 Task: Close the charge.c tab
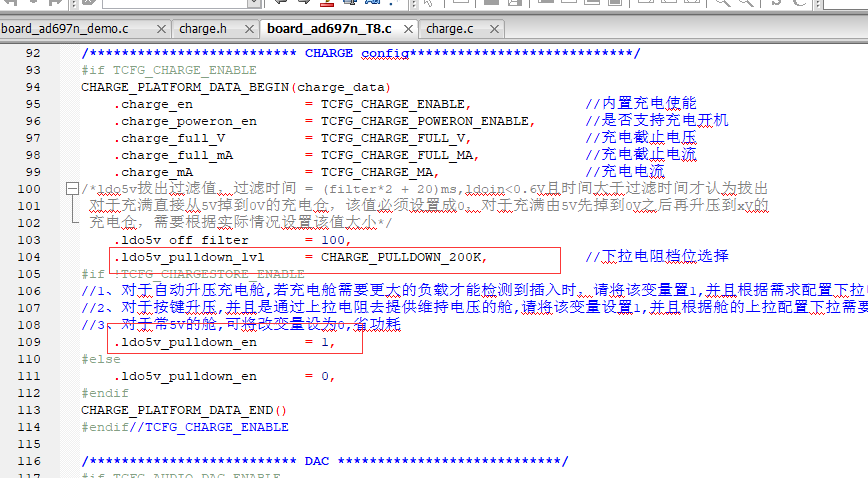[x=494, y=29]
